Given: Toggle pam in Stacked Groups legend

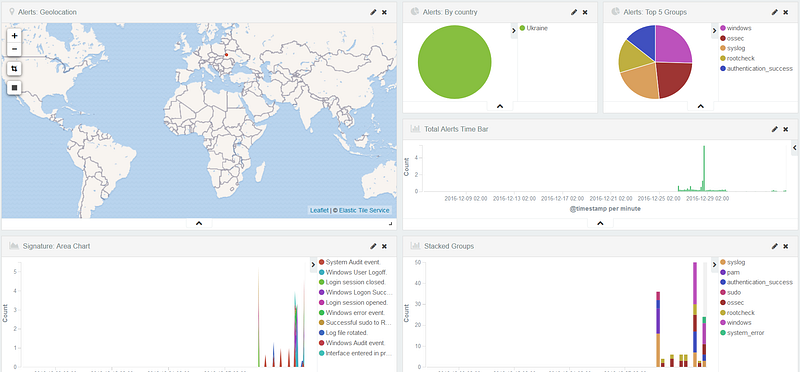Looking at the screenshot, I should 729,272.
